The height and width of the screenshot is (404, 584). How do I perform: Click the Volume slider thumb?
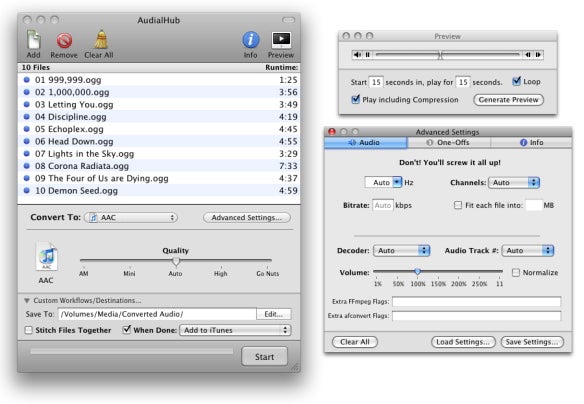pos(418,271)
